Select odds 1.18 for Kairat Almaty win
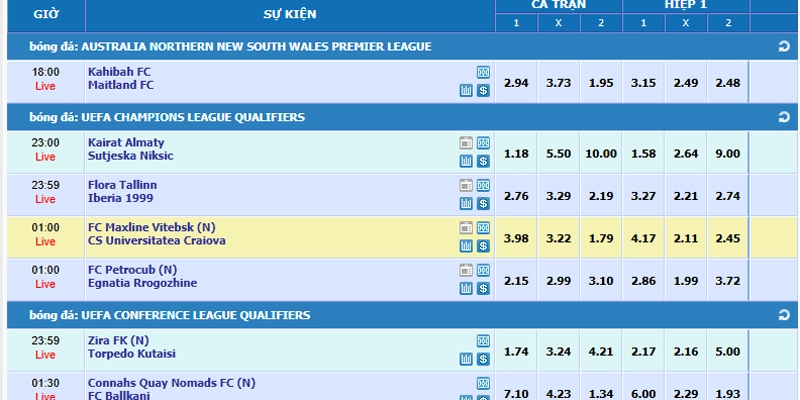The width and height of the screenshot is (800, 400). (x=516, y=154)
